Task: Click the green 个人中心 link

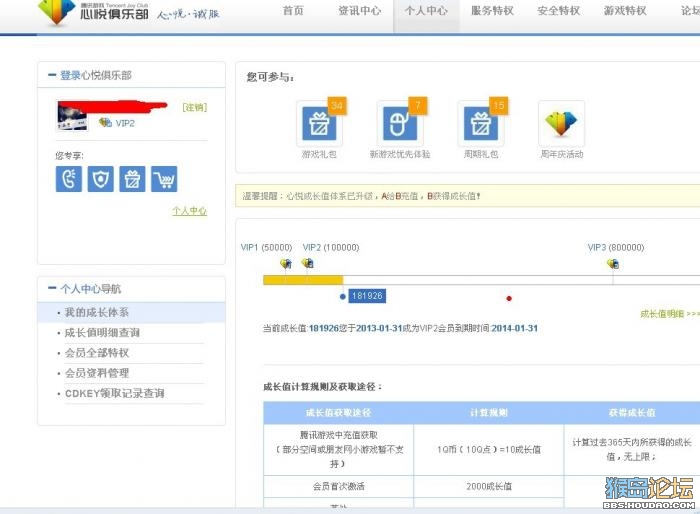Action: pos(190,211)
